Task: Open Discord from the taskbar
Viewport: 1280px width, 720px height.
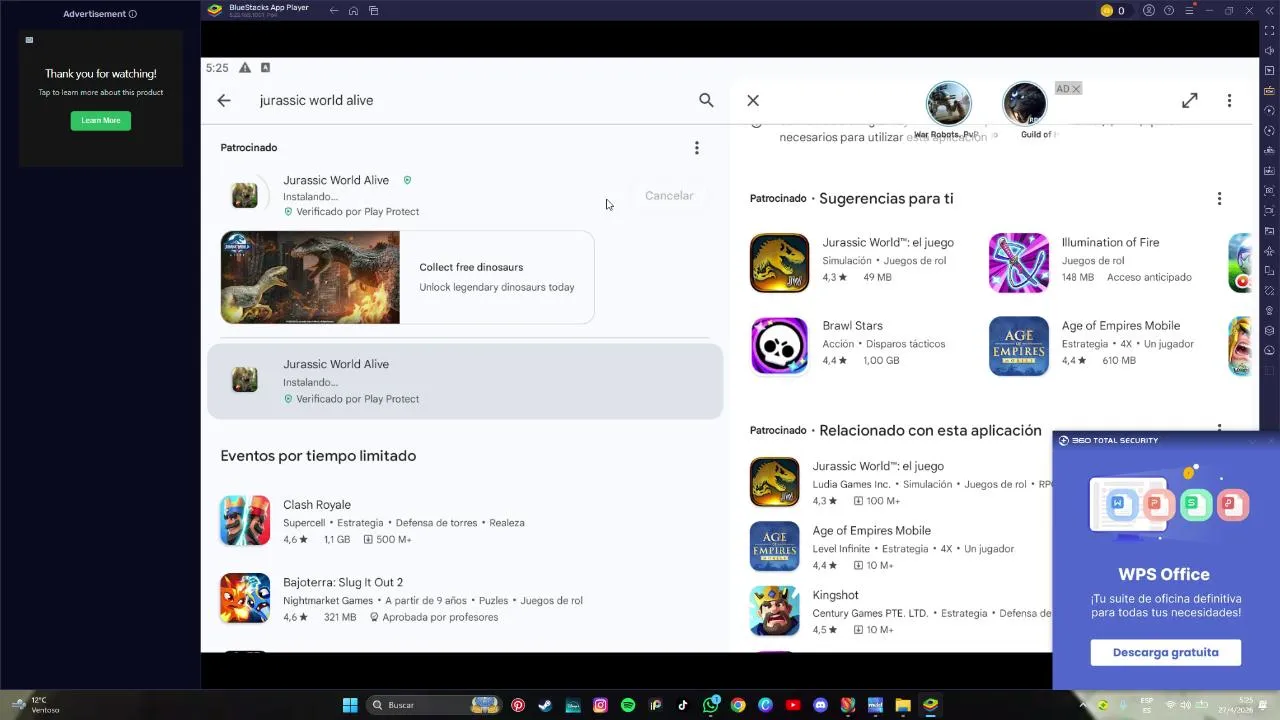Action: (820, 705)
